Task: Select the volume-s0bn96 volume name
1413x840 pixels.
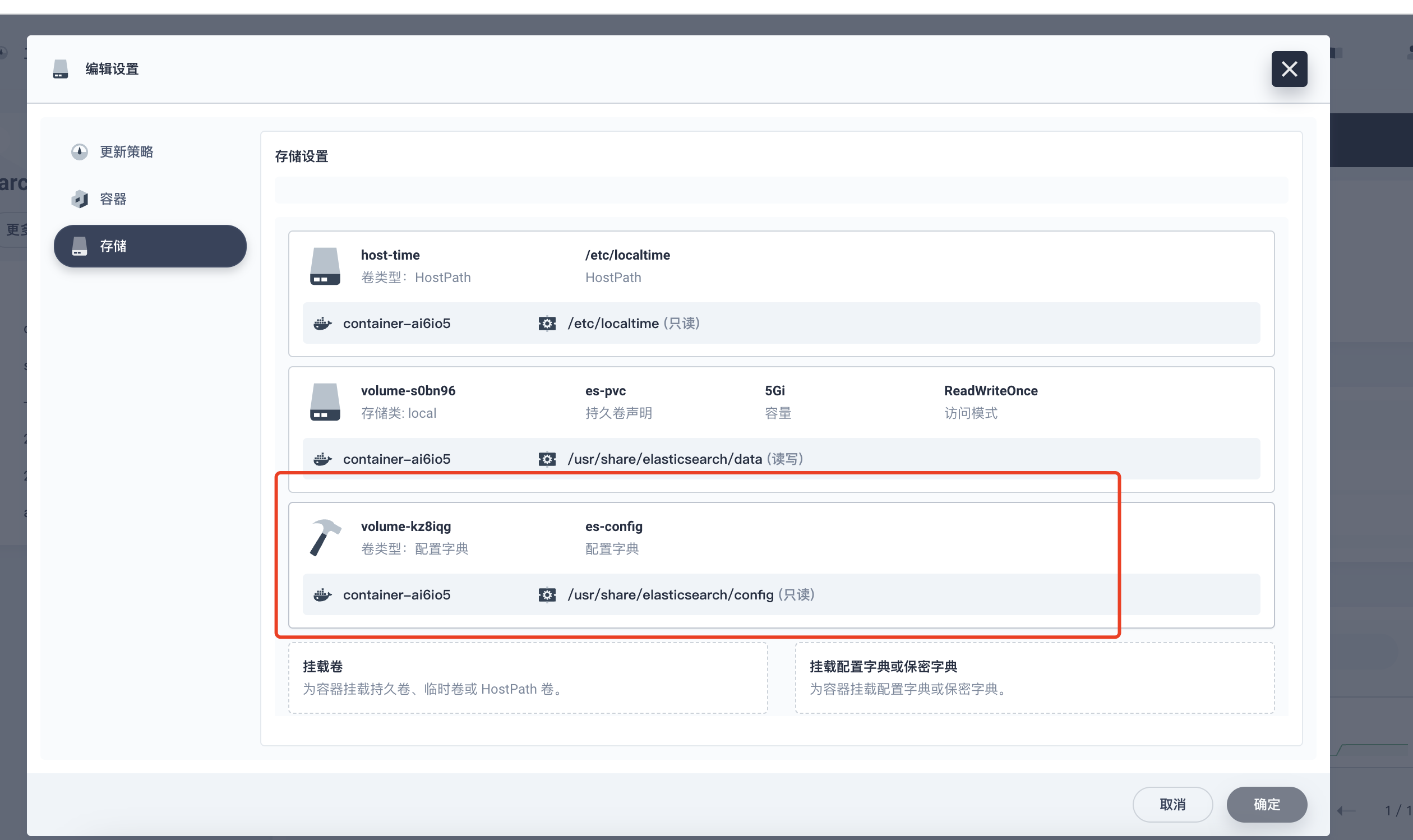Action: point(408,391)
